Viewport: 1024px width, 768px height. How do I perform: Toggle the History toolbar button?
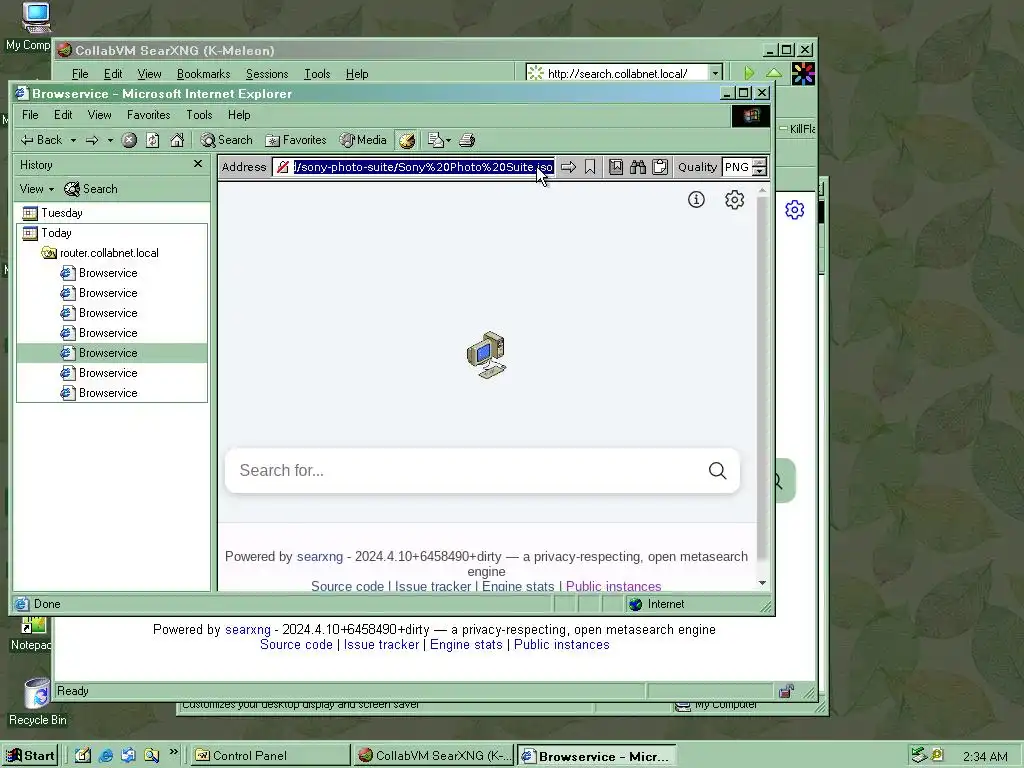tap(407, 140)
